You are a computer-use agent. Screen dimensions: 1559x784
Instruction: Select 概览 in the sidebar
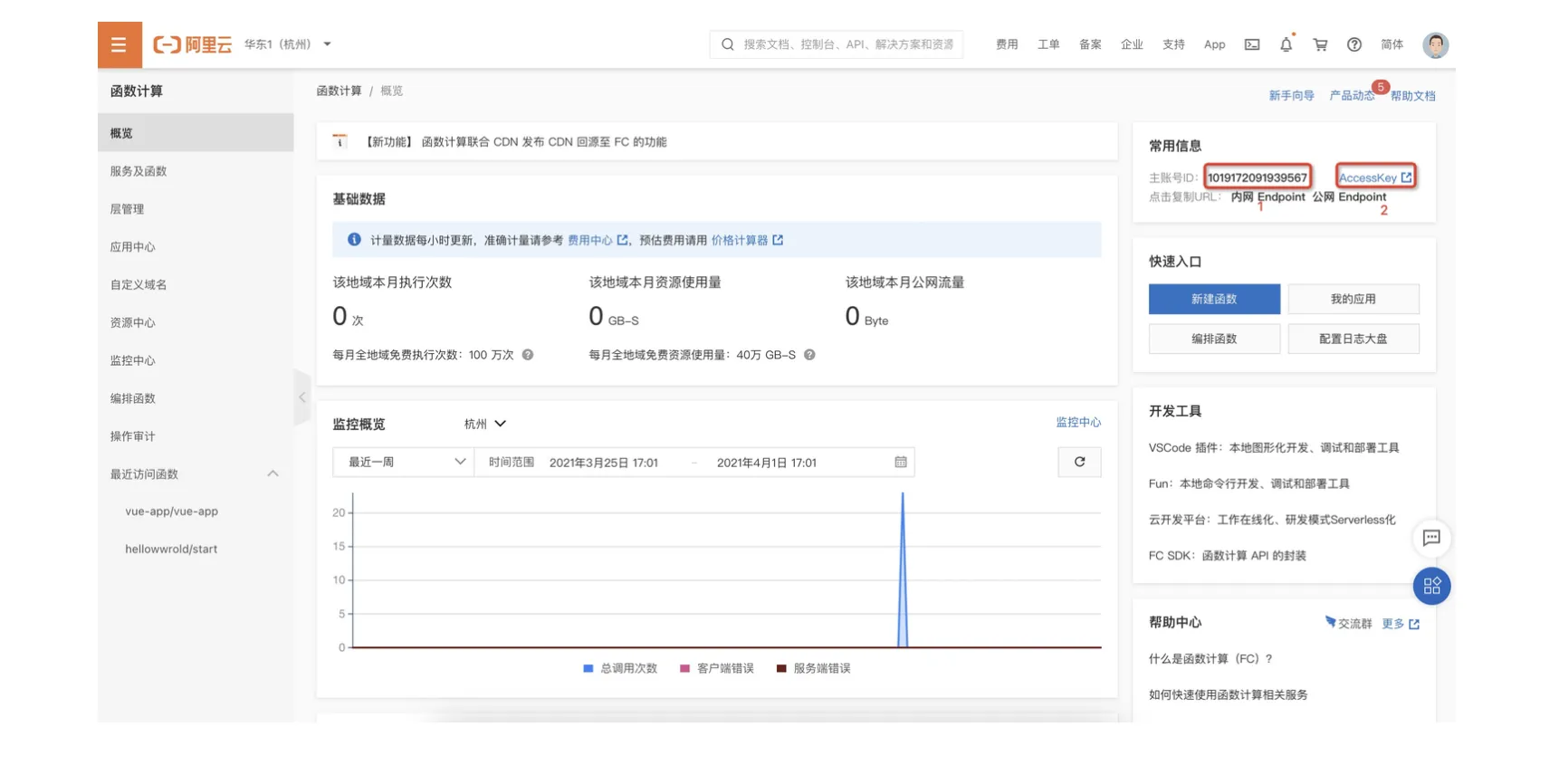coord(196,133)
